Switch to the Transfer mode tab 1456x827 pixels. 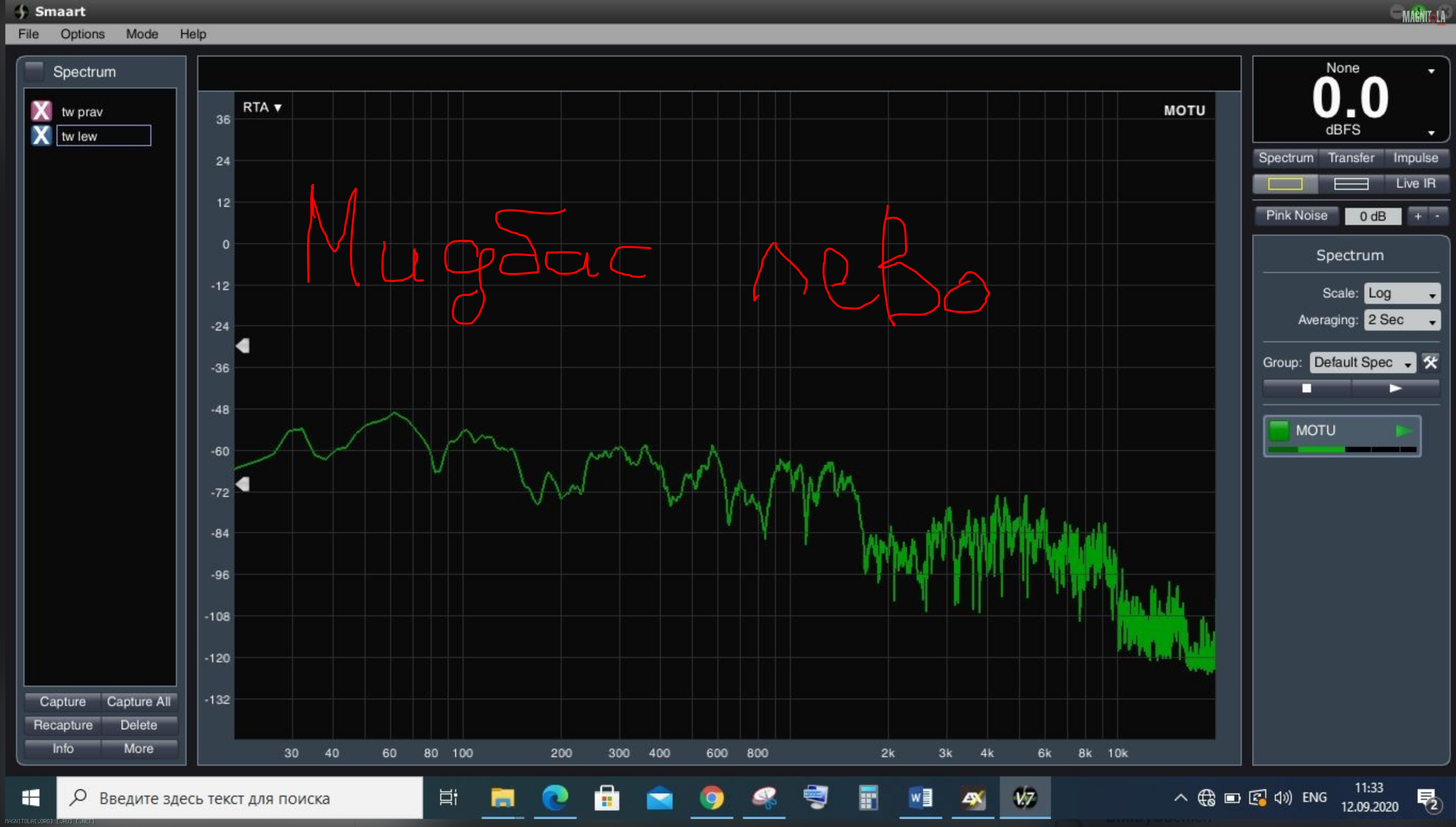coord(1350,158)
